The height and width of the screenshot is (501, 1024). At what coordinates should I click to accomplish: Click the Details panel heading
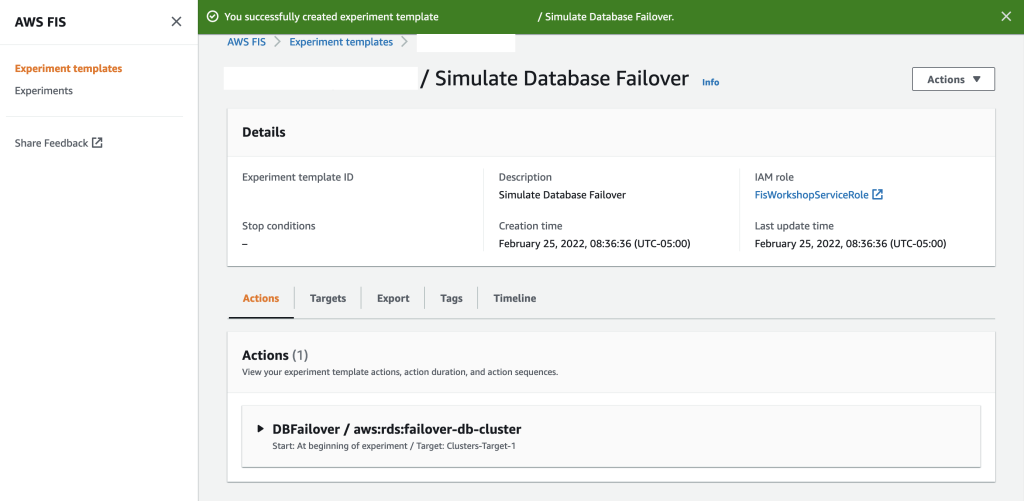coord(264,132)
